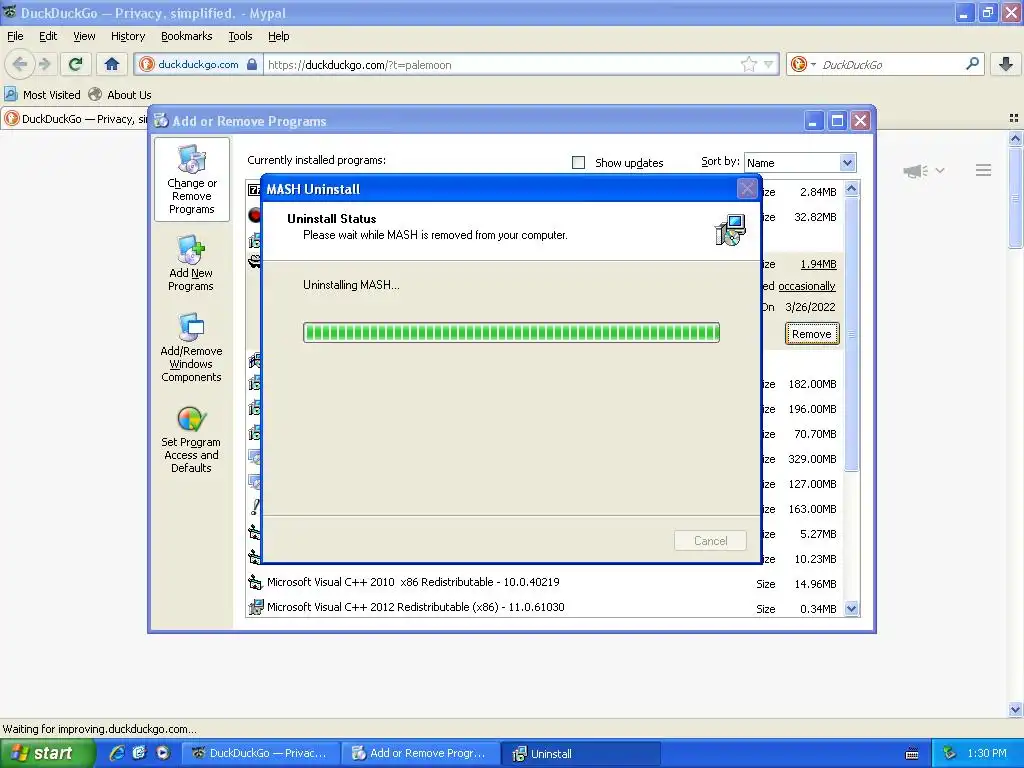The image size is (1024, 768).
Task: Click the system tray safely remove icon
Action: coord(950,753)
